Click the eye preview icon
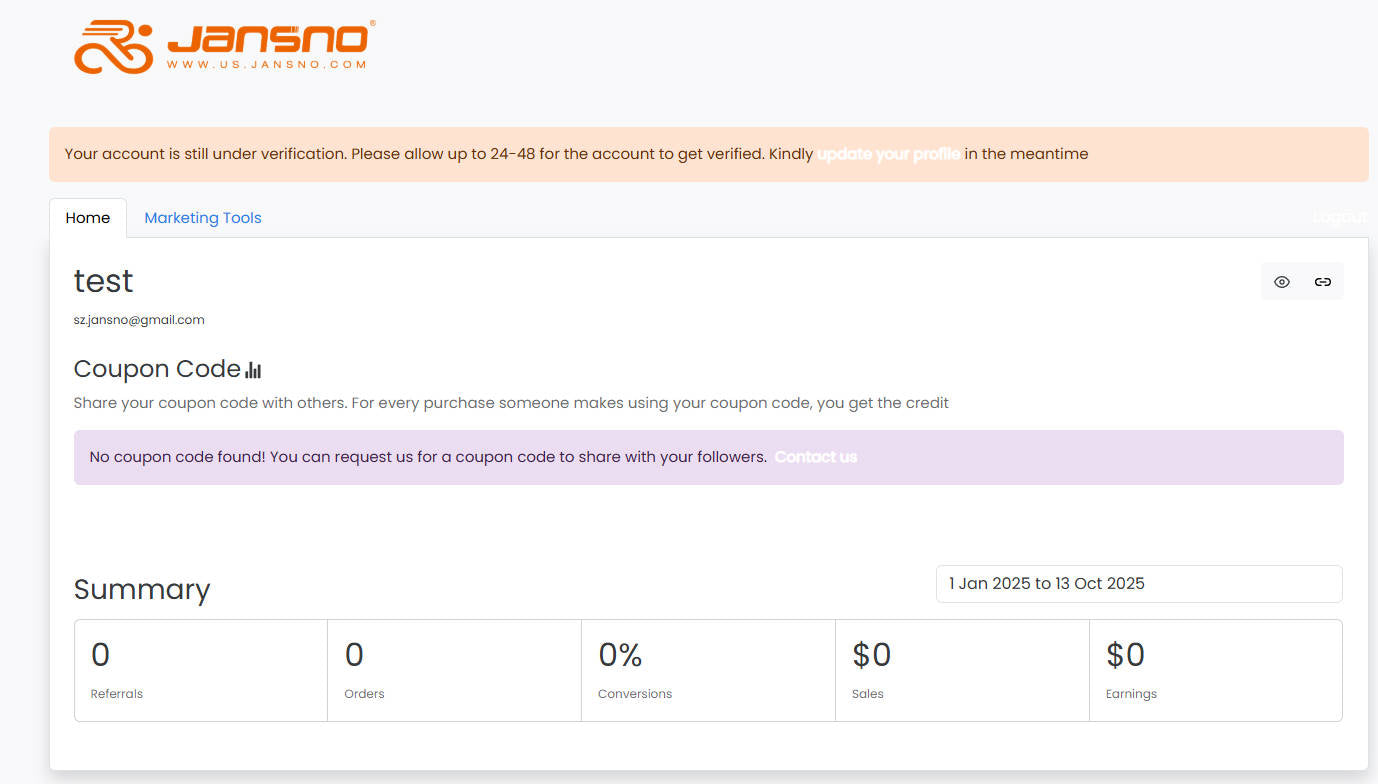Screen dimensions: 1378x784 tap(1281, 282)
